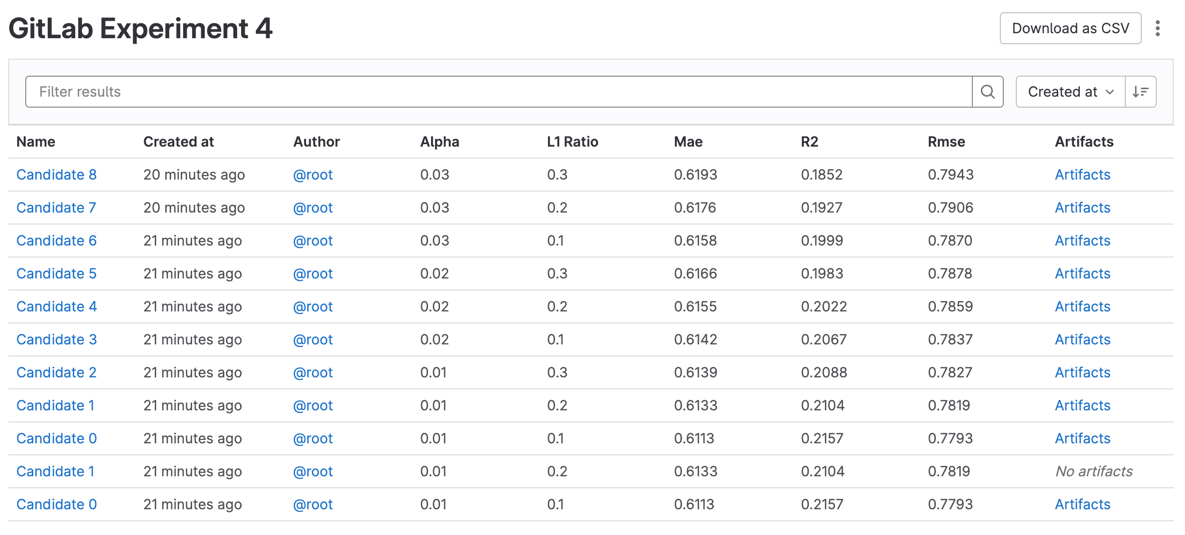The height and width of the screenshot is (535, 1185).
Task: Click @root author for Candidate 5
Action: click(x=313, y=274)
